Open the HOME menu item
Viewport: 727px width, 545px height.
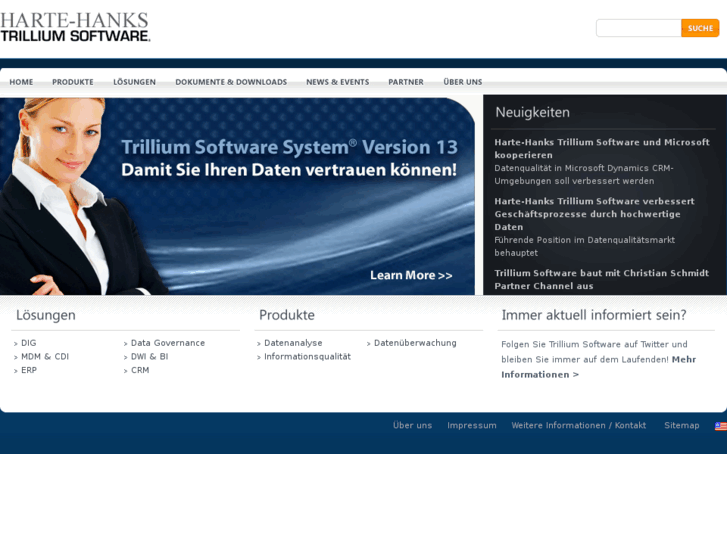coord(21,82)
